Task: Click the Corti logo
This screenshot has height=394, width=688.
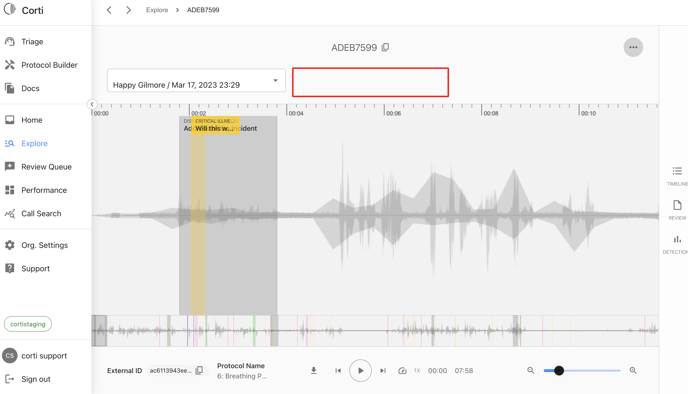Action: click(24, 10)
